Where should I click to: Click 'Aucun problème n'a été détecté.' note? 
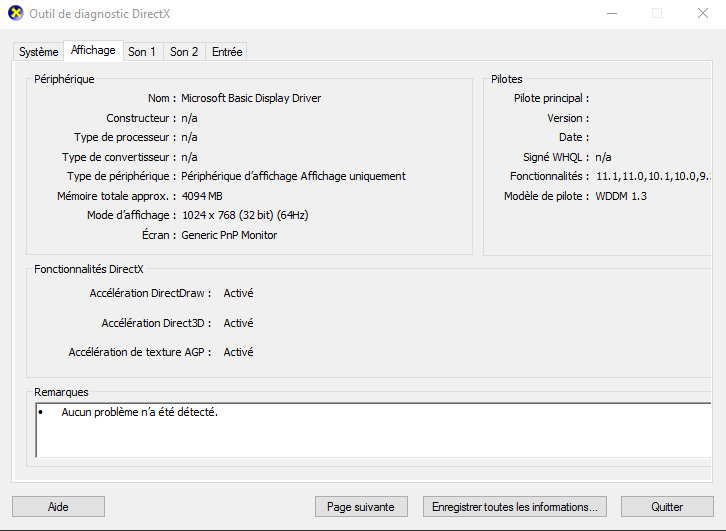[x=139, y=412]
